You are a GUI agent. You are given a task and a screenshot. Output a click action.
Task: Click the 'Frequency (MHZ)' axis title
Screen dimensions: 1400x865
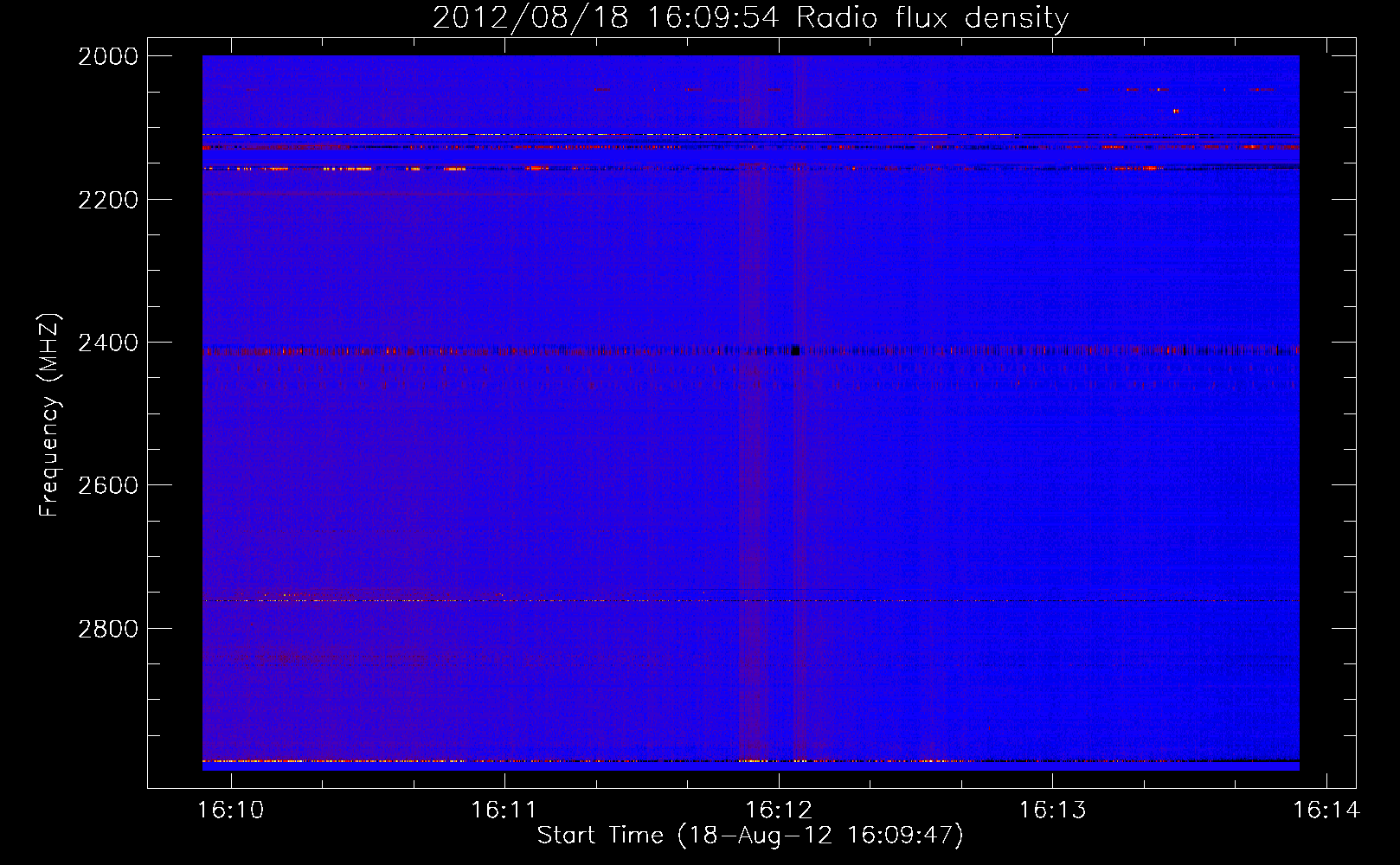pyautogui.click(x=49, y=415)
